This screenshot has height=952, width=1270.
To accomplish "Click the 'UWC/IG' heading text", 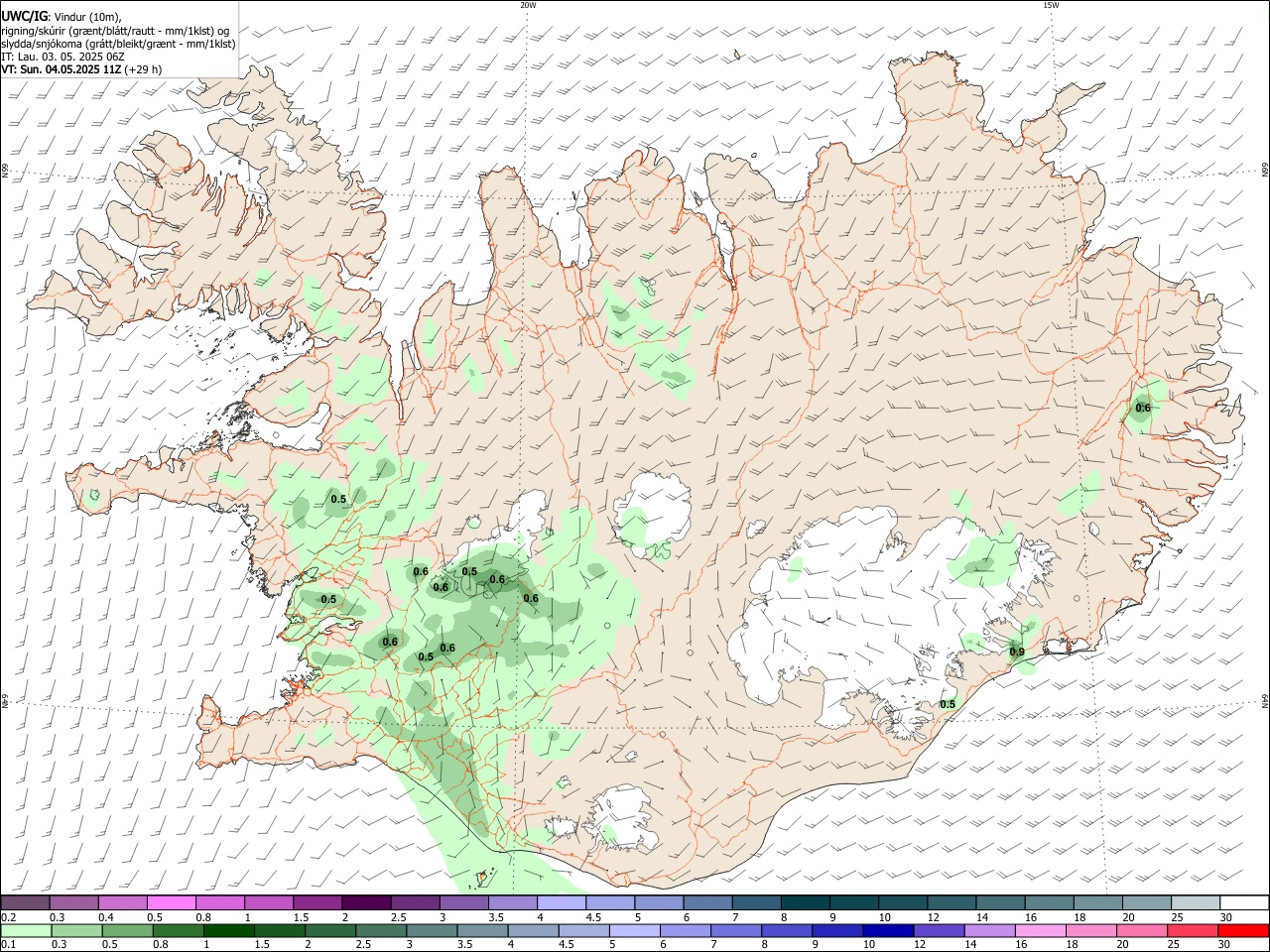I will (x=23, y=16).
